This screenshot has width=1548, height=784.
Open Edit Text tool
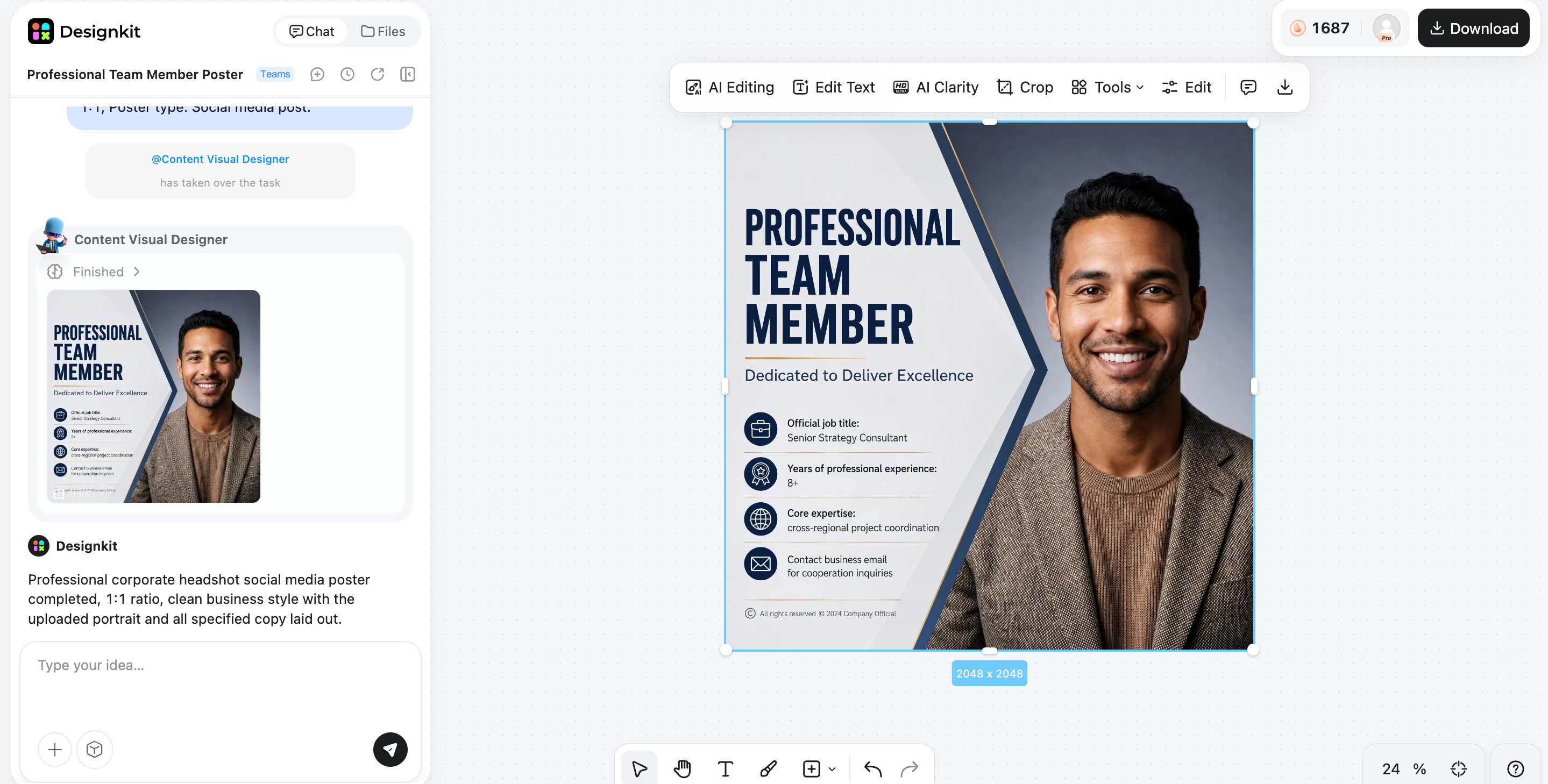tap(834, 87)
